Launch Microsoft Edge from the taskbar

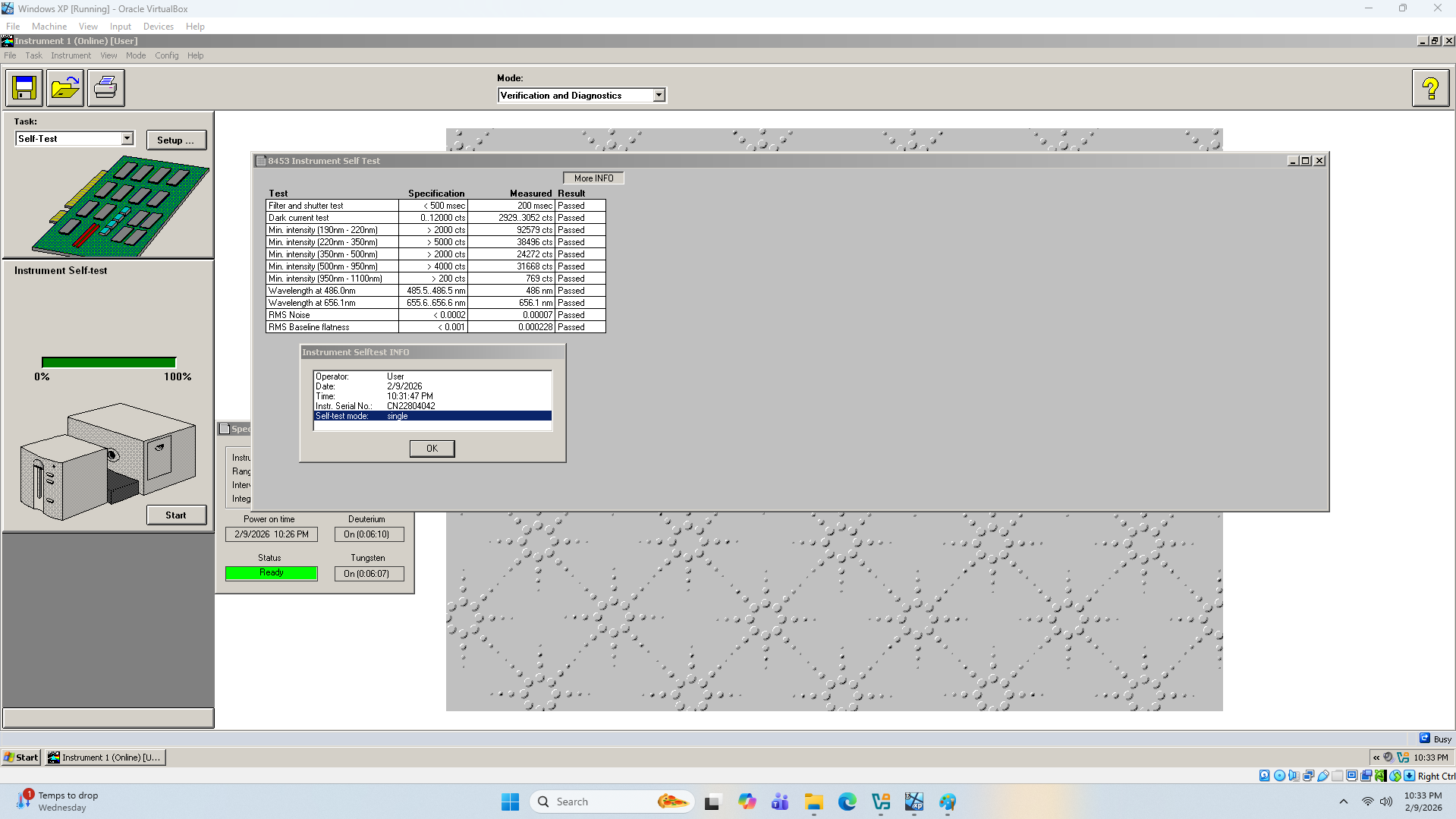pos(847,802)
